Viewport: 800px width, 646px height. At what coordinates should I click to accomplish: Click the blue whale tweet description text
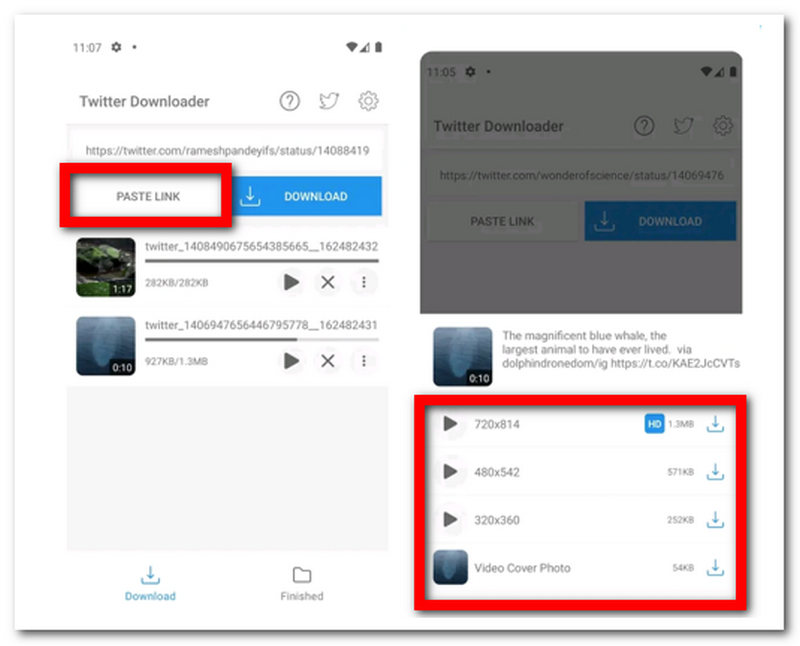pyautogui.click(x=620, y=350)
